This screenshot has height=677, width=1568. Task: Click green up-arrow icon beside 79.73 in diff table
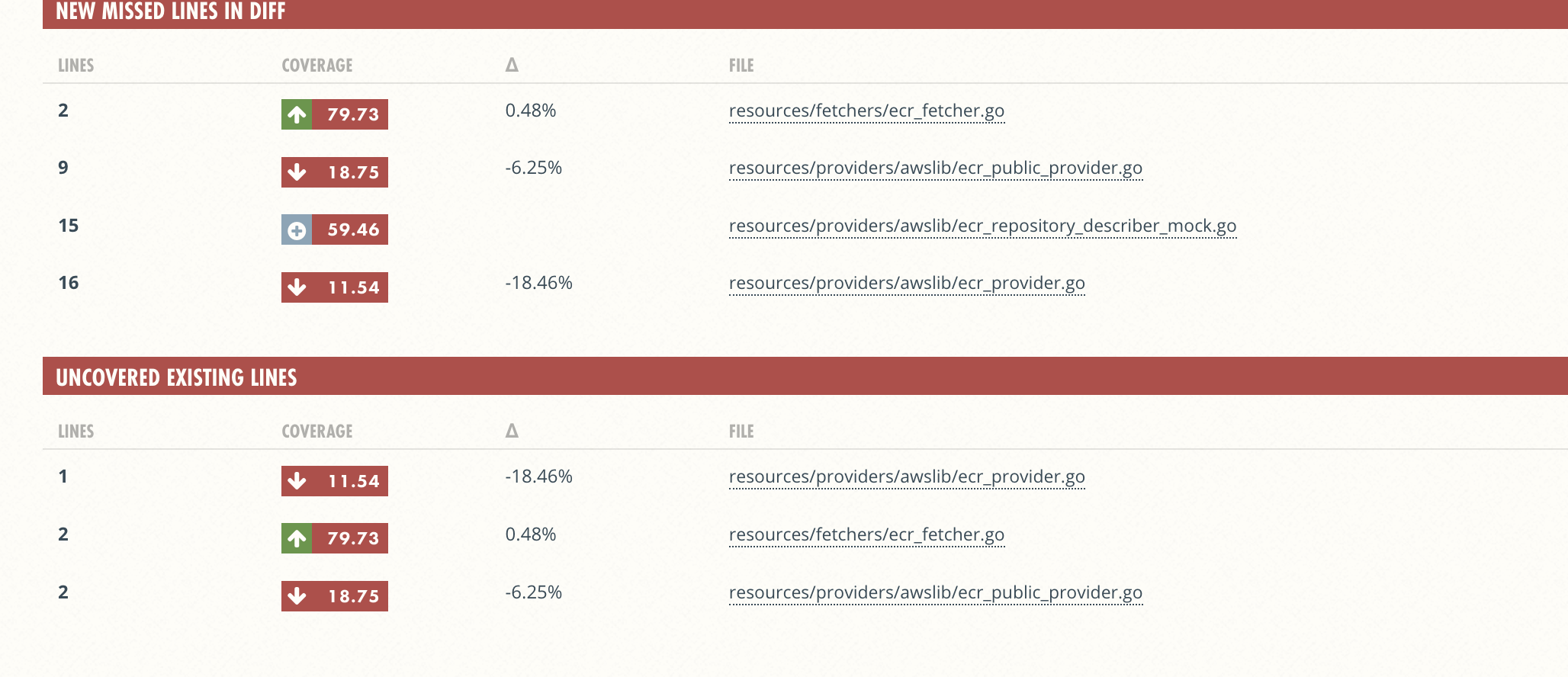tap(297, 114)
